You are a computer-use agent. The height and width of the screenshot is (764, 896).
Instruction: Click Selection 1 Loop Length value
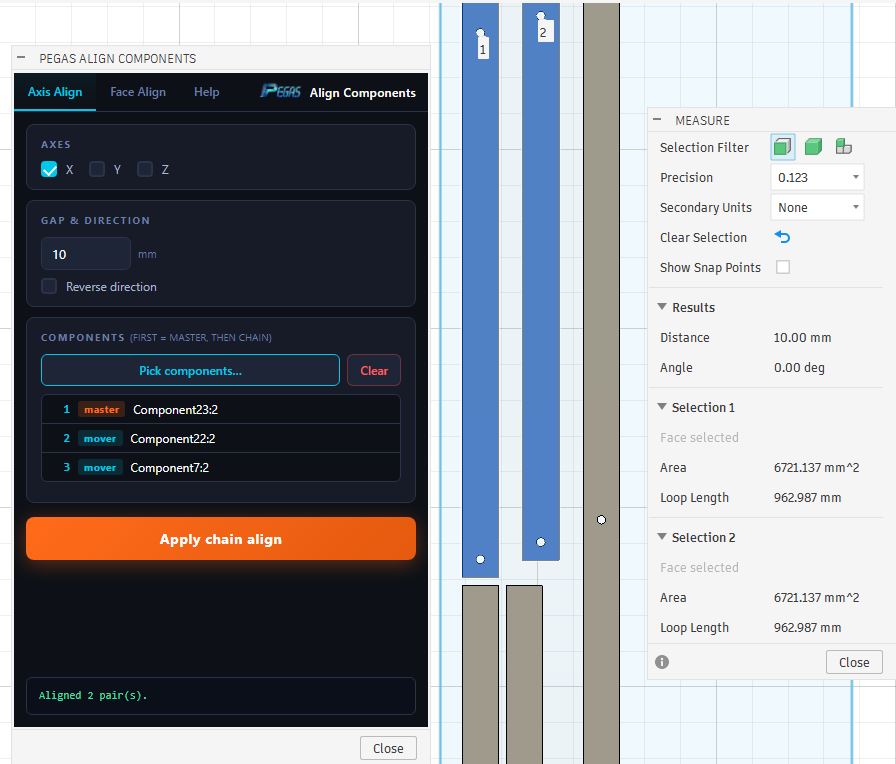tap(807, 498)
